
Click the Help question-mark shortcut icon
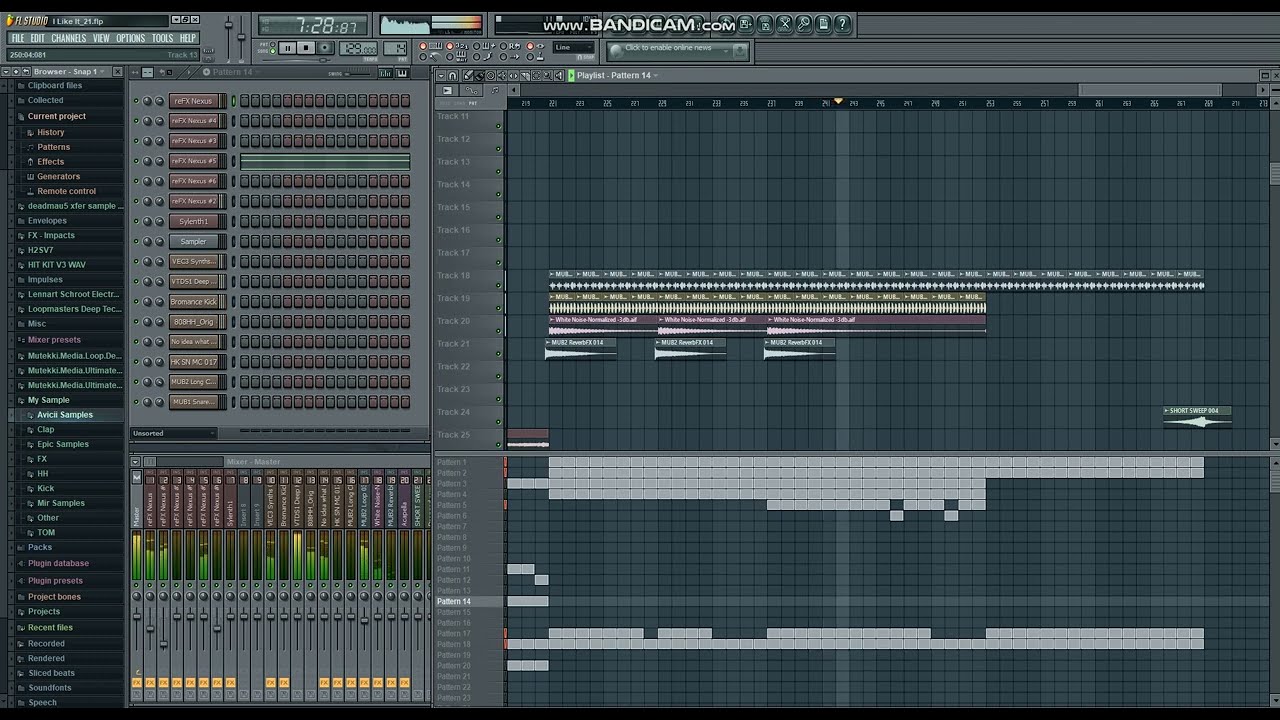click(x=842, y=24)
